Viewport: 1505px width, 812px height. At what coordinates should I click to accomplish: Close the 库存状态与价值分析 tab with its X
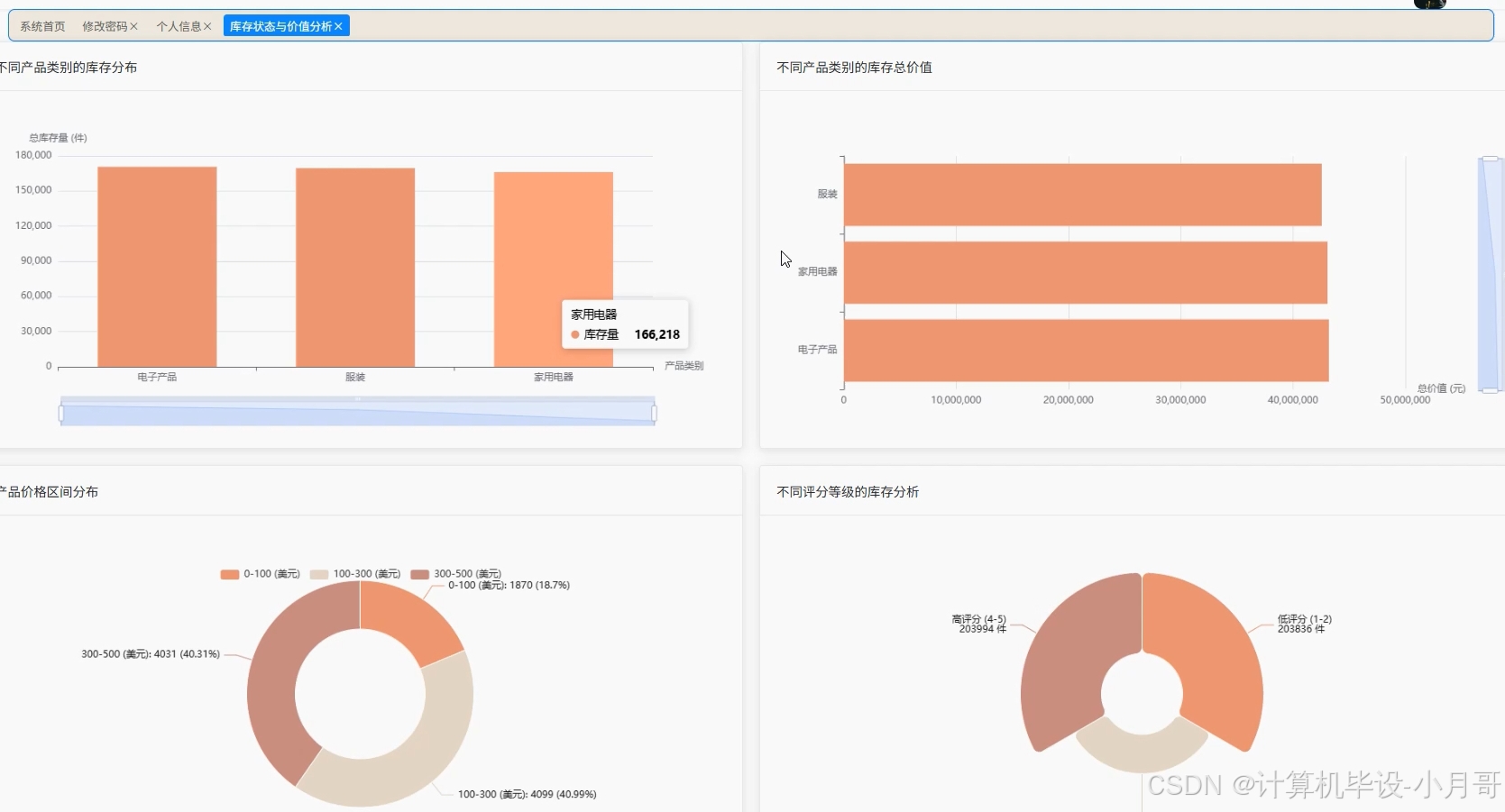click(x=338, y=27)
